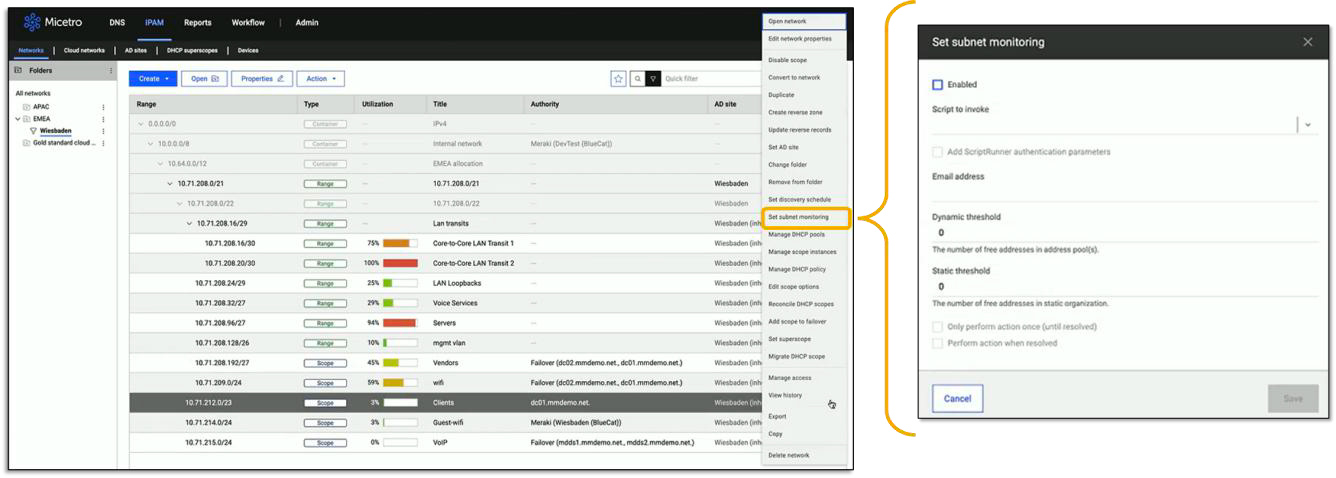1336x478 pixels.
Task: Click the Properties toolbar button
Action: [x=262, y=78]
